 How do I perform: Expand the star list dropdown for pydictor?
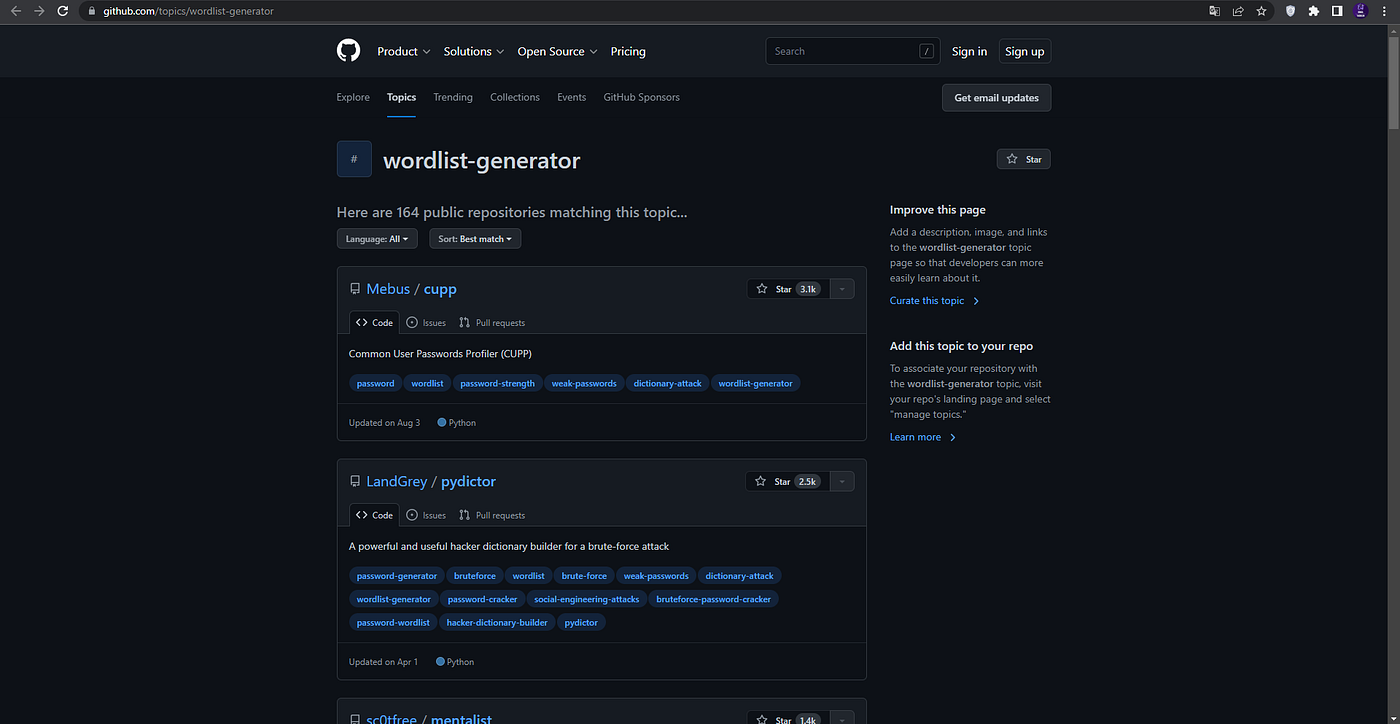(x=842, y=482)
